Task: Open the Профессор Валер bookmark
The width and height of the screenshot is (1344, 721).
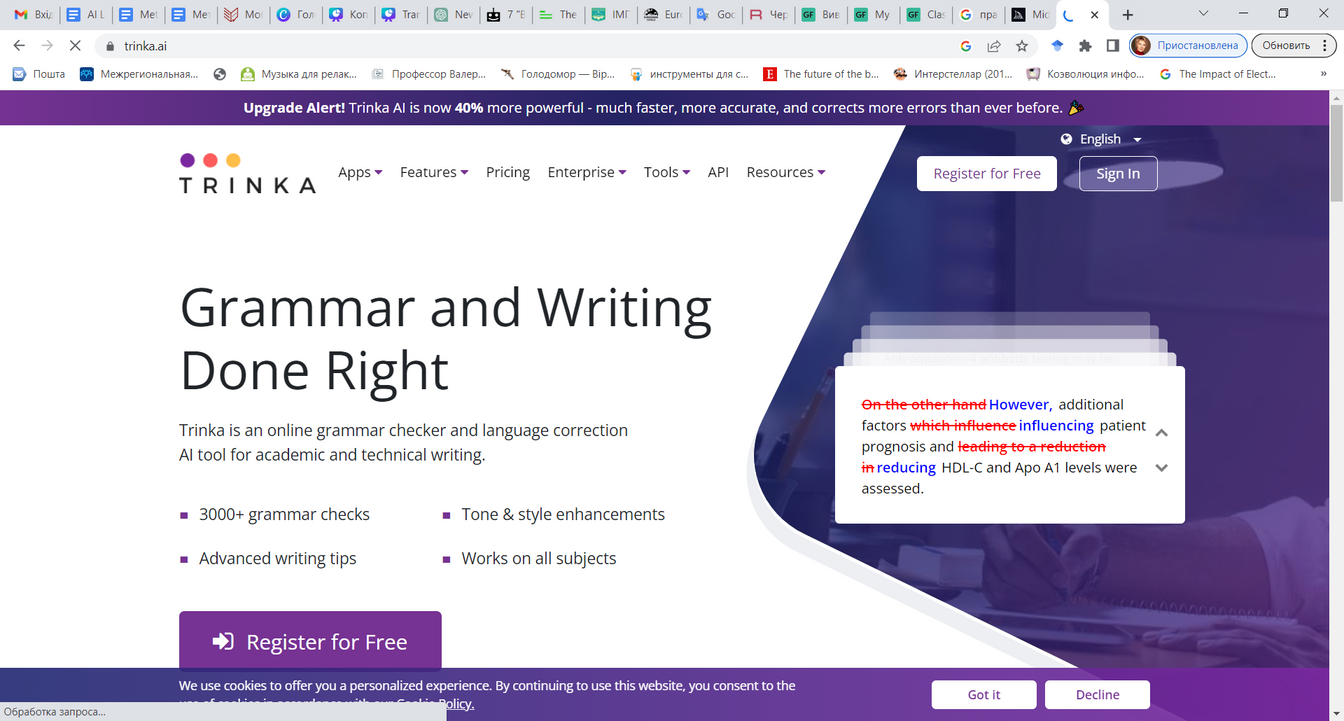Action: pyautogui.click(x=428, y=74)
